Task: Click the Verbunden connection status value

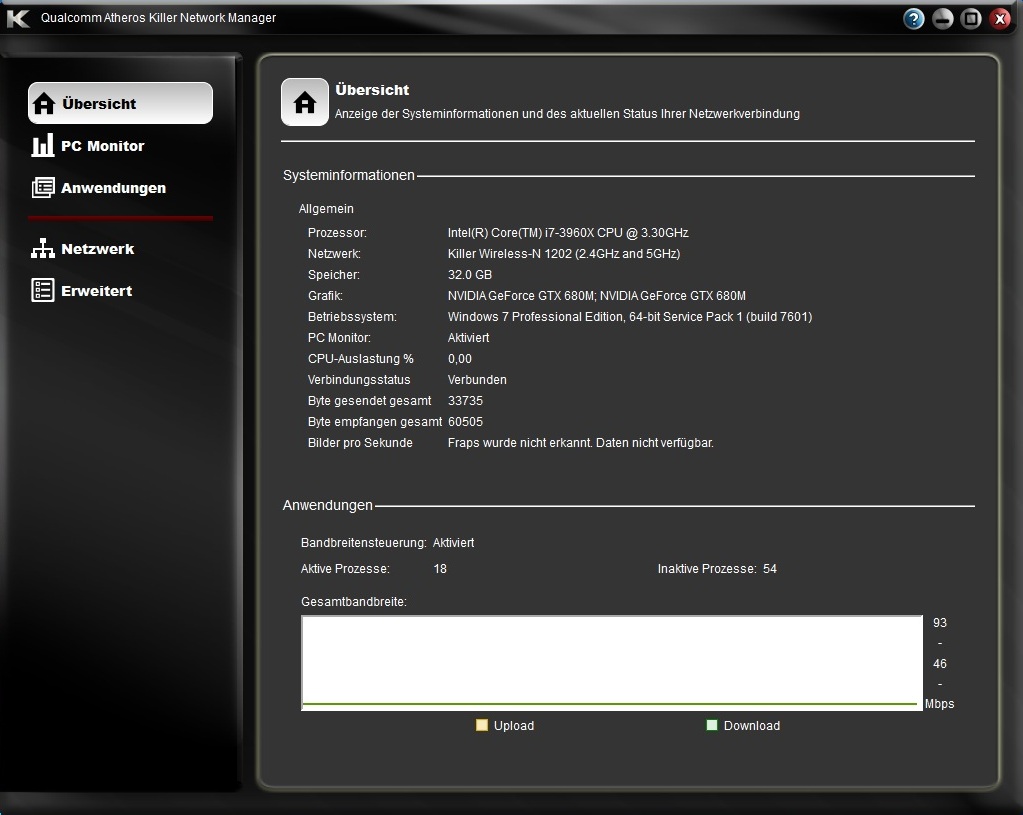Action: point(477,380)
